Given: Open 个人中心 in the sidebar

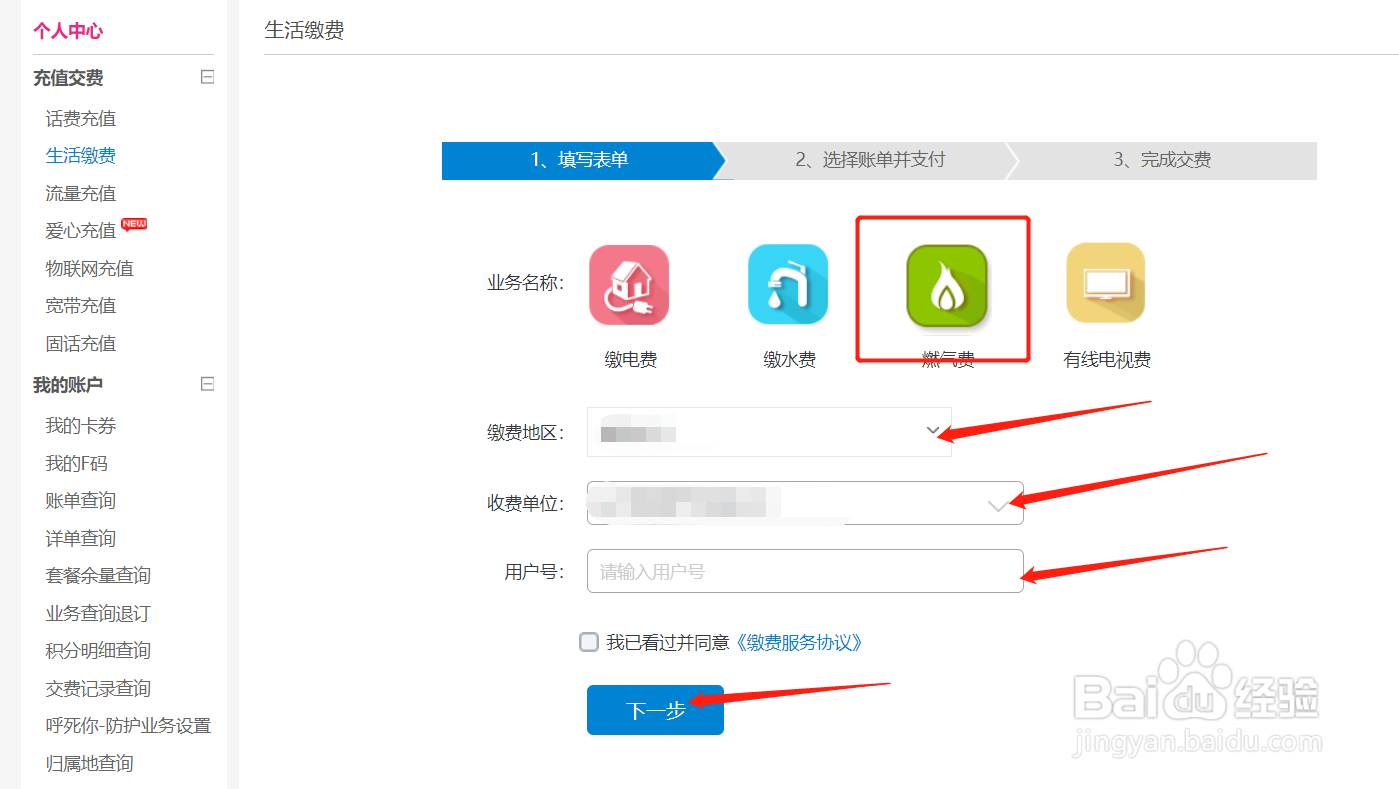Looking at the screenshot, I should pos(68,31).
